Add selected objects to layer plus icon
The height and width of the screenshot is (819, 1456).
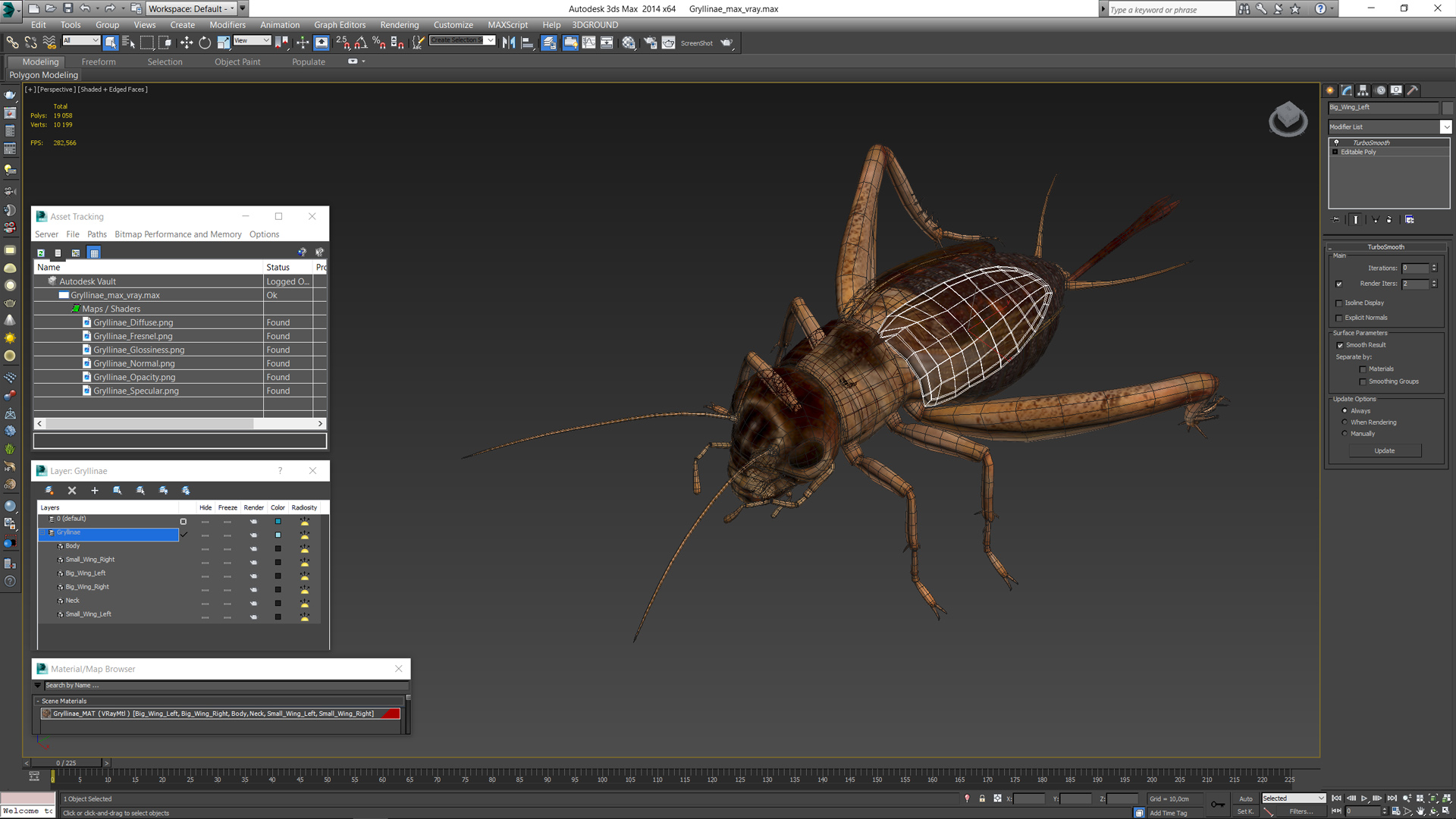tap(95, 491)
